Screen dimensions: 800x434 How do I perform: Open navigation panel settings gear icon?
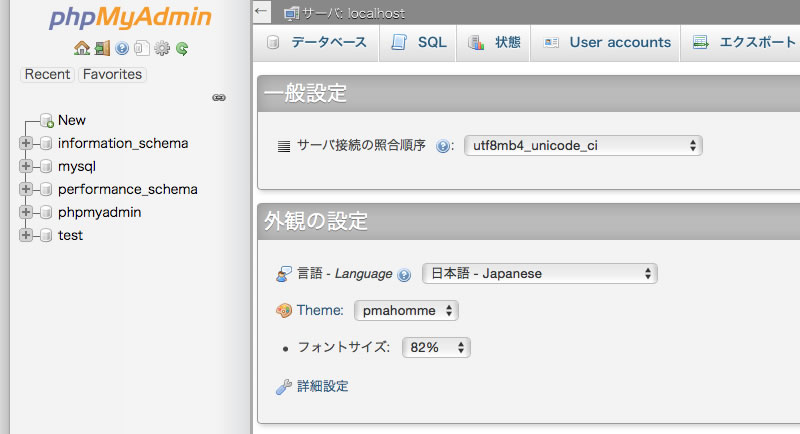pyautogui.click(x=162, y=48)
